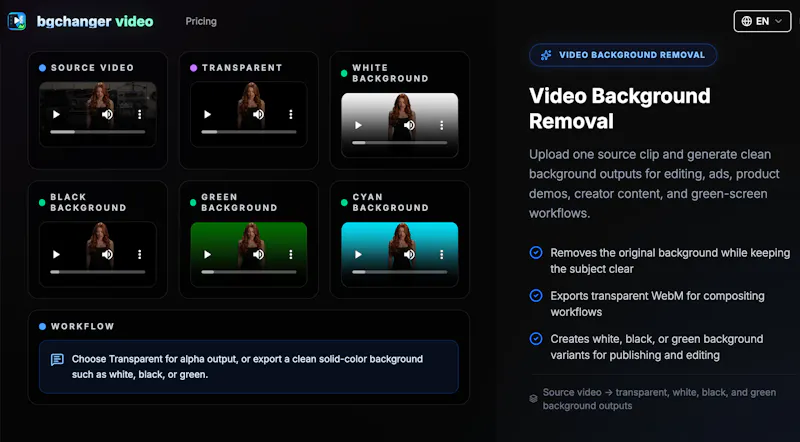This screenshot has height=442, width=800.
Task: Play the Black Background video
Action: (x=56, y=254)
